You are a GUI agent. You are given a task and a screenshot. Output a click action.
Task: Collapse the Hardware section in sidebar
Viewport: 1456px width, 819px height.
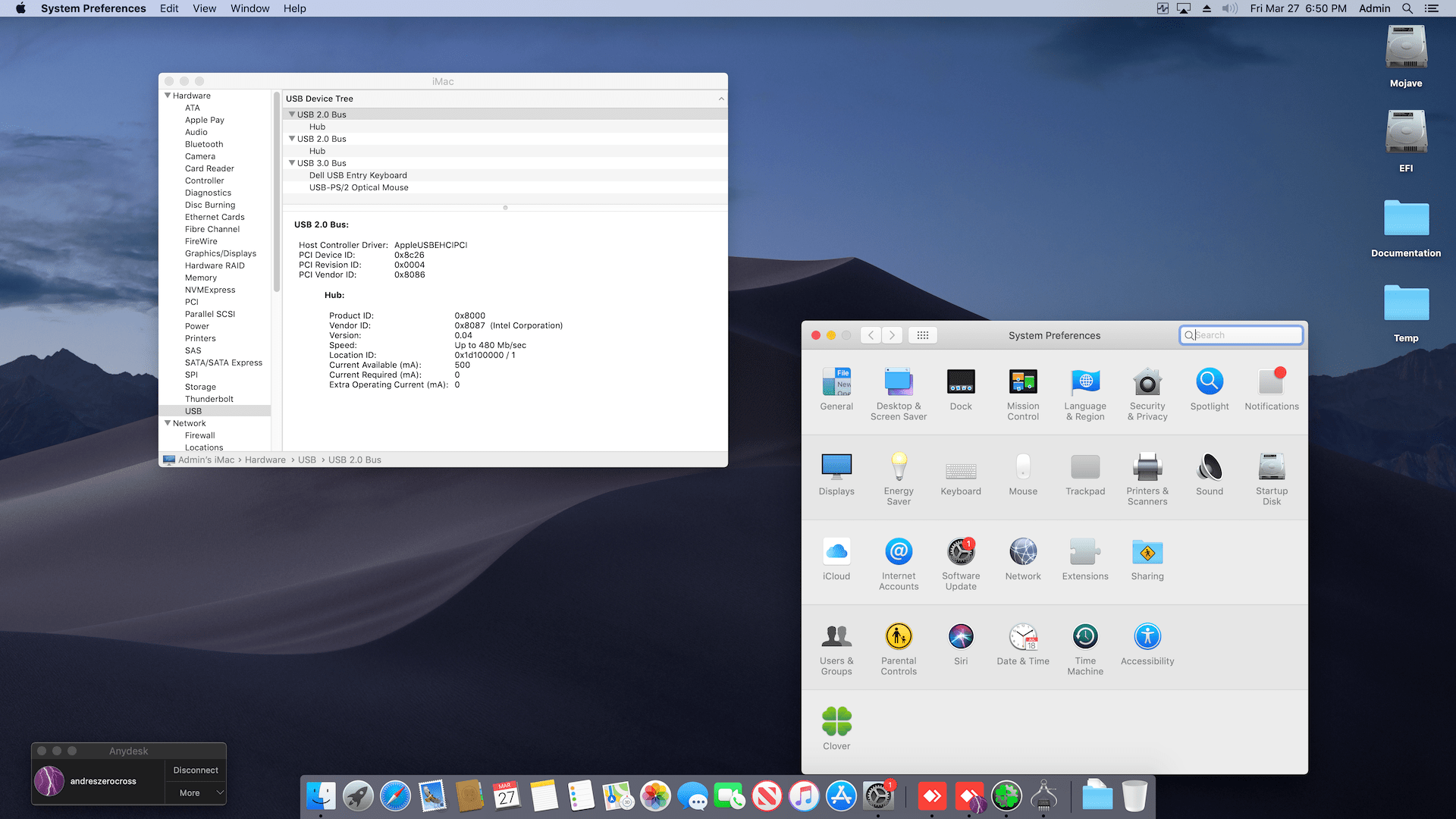[x=168, y=96]
